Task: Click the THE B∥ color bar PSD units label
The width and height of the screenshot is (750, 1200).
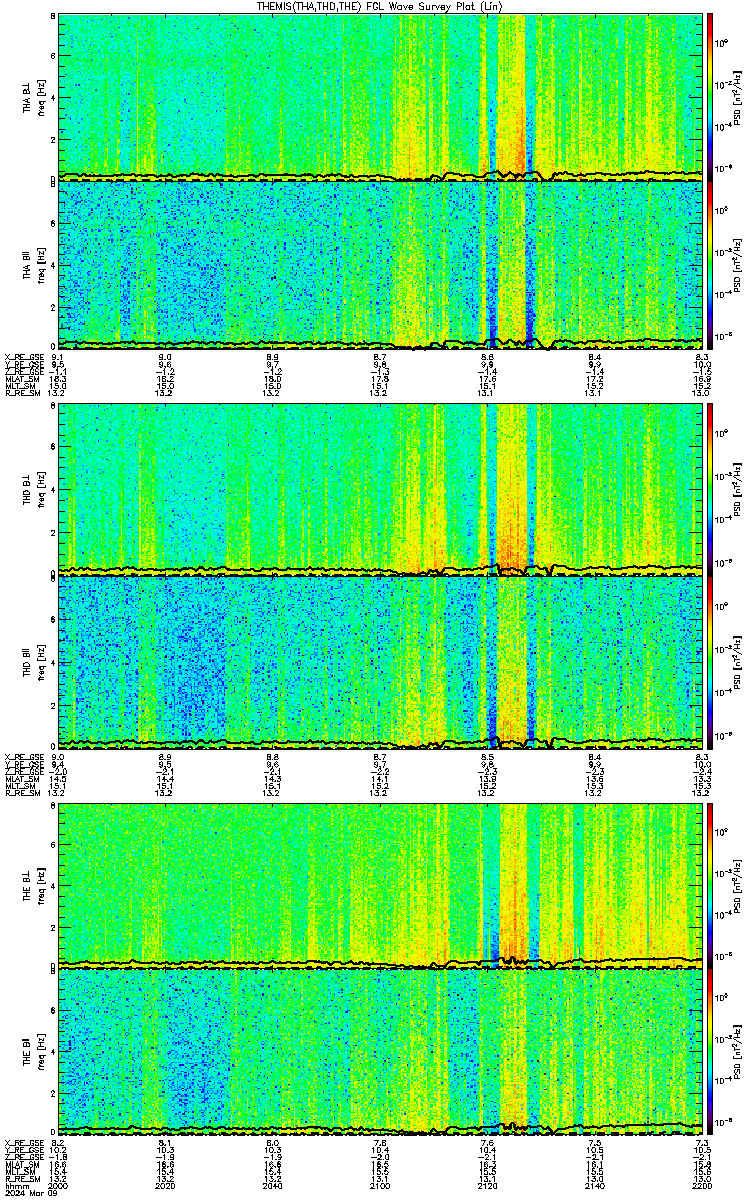Action: click(738, 1051)
